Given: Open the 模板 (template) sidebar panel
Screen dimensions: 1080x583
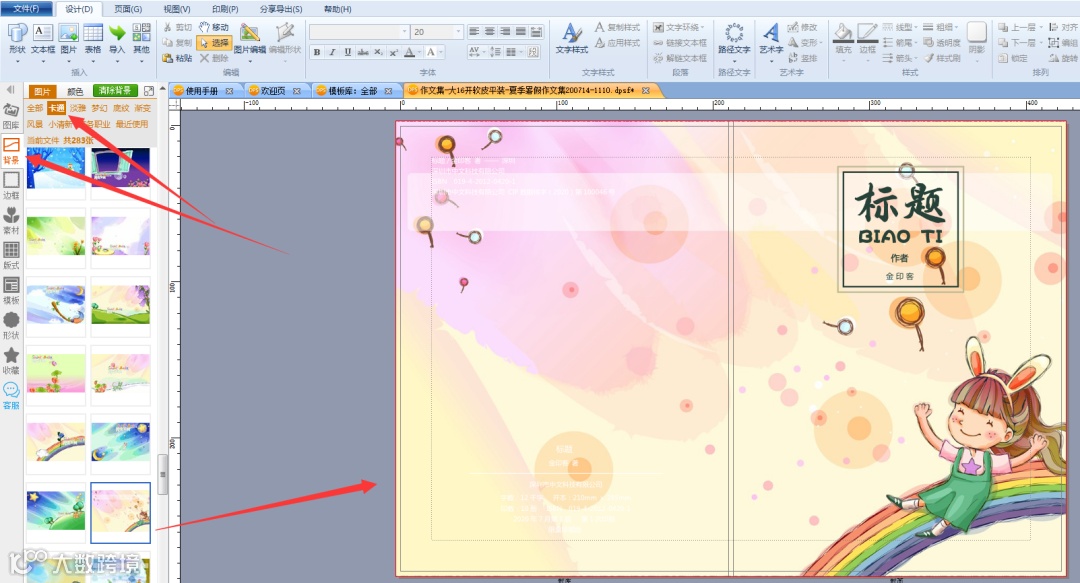Looking at the screenshot, I should (11, 291).
